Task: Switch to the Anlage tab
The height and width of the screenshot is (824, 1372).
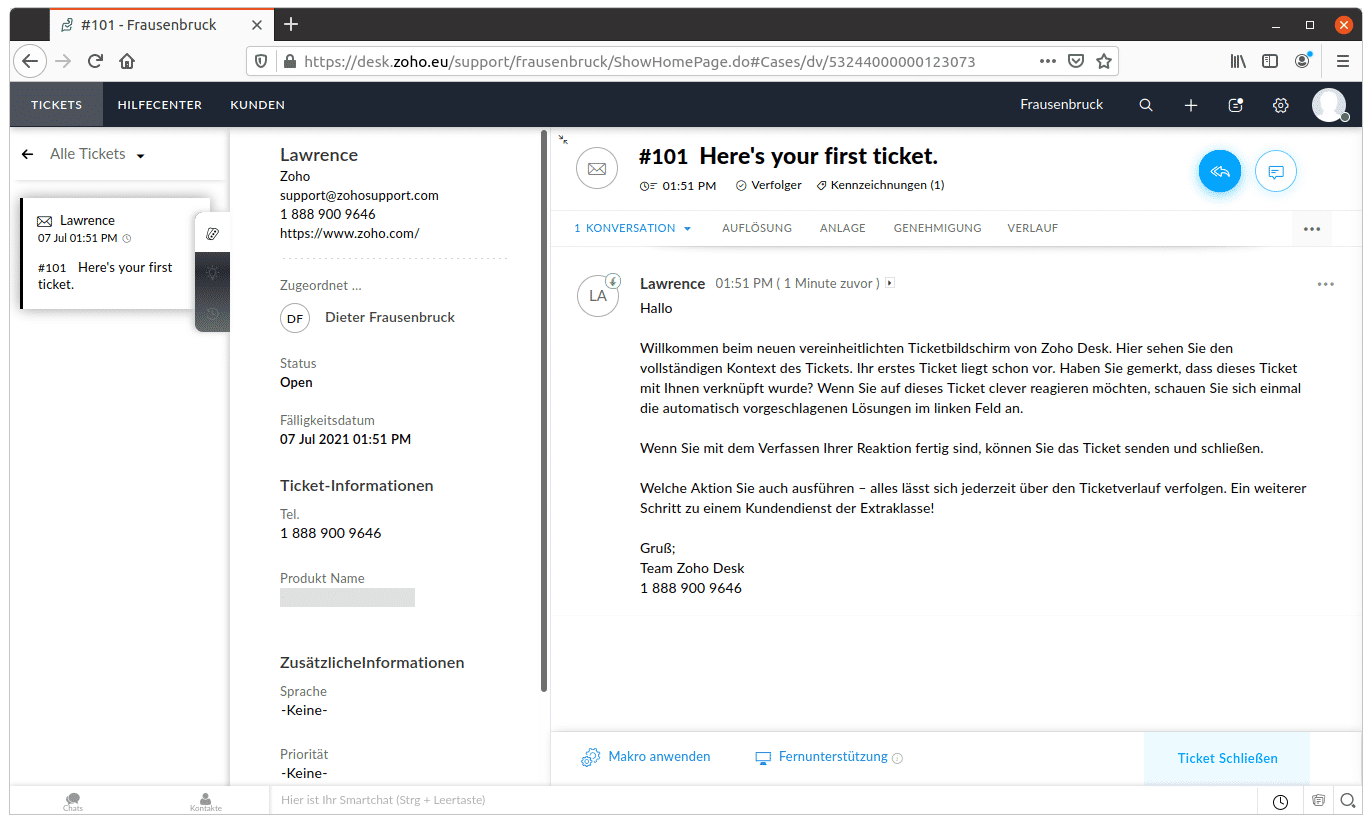Action: pyautogui.click(x=843, y=228)
